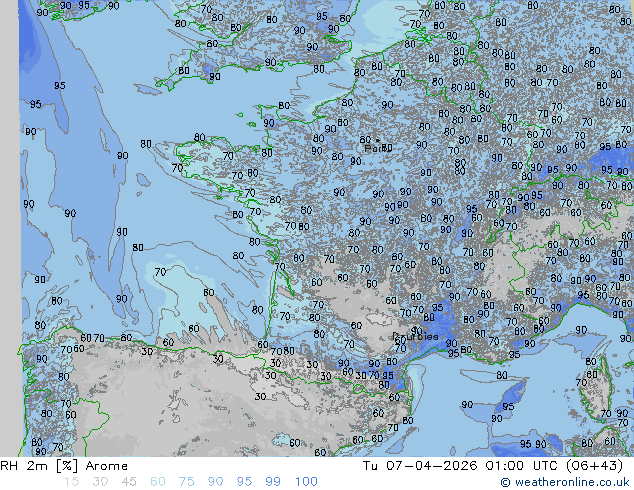This screenshot has width=634, height=490.
Task: Select the 30 legend value
Action: tap(101, 482)
